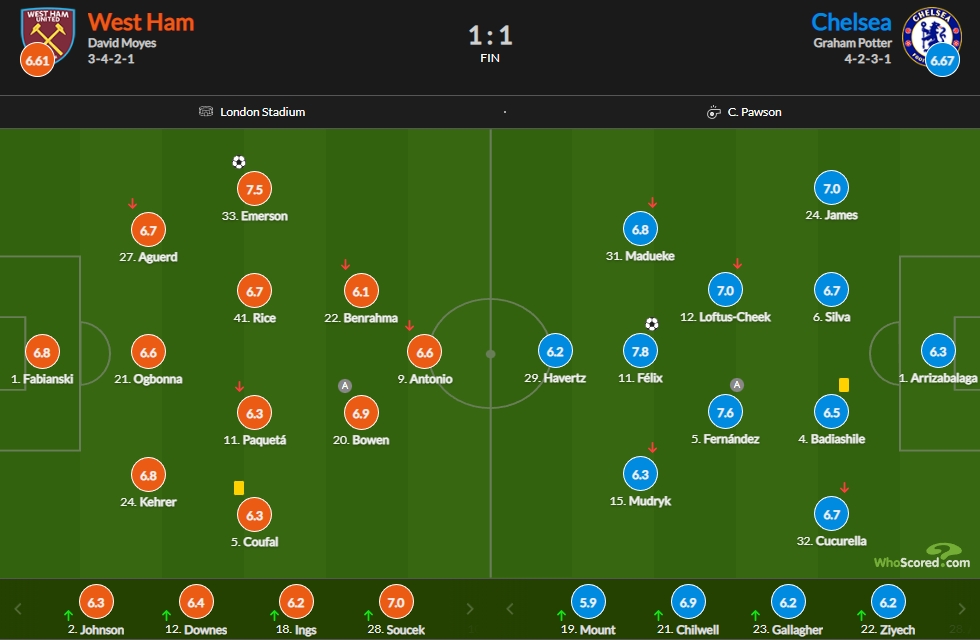Click the referee whistle icon beside C. Pawson

[713, 112]
